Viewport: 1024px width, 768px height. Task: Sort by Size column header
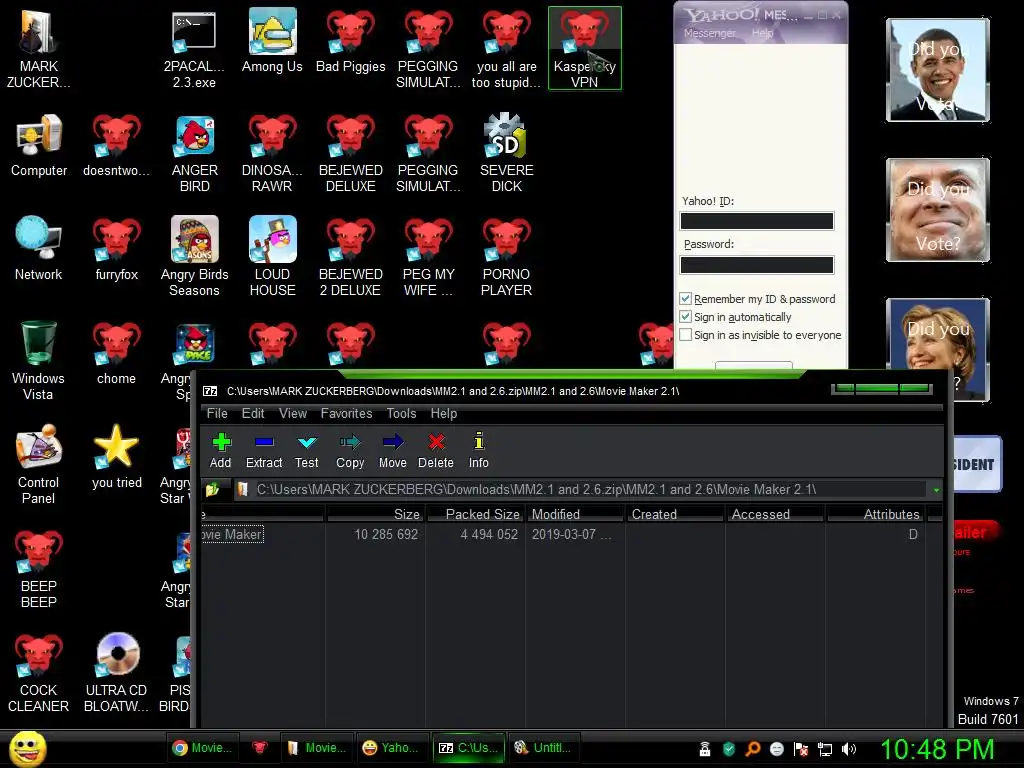pyautogui.click(x=376, y=514)
